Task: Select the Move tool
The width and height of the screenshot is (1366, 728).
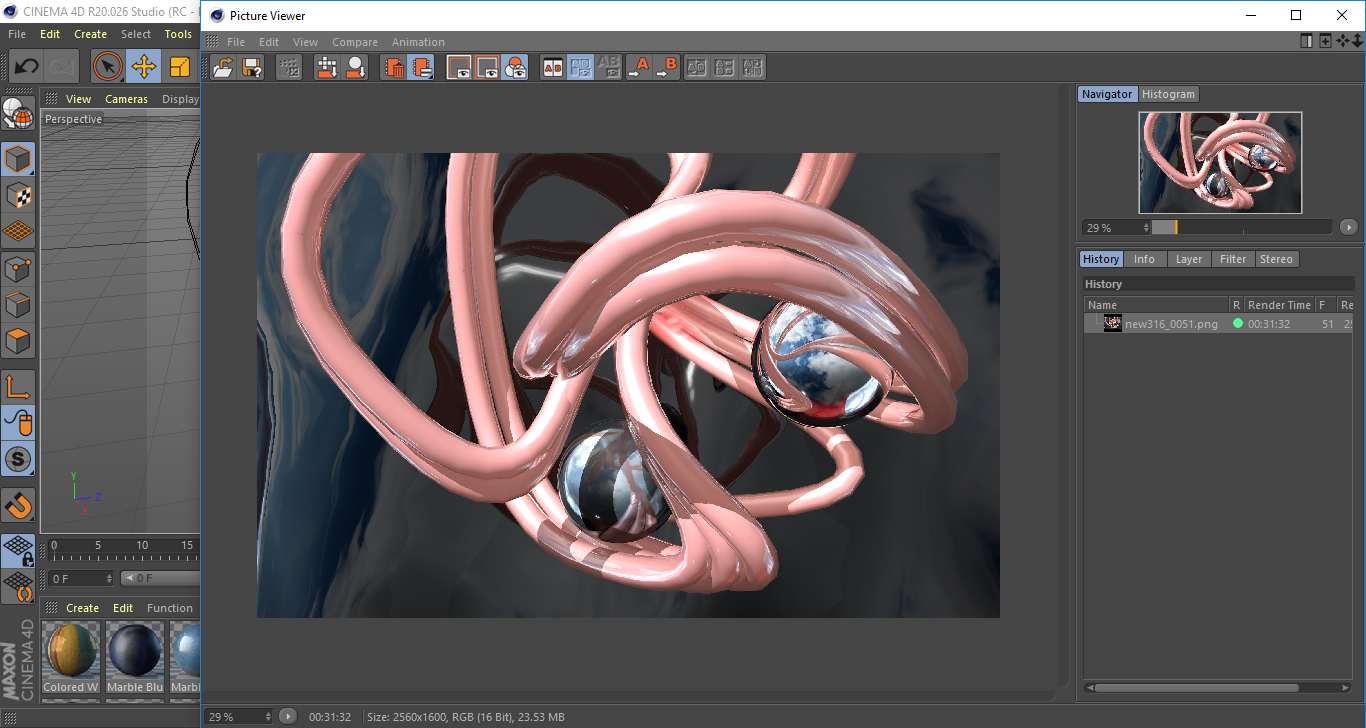Action: 144,67
